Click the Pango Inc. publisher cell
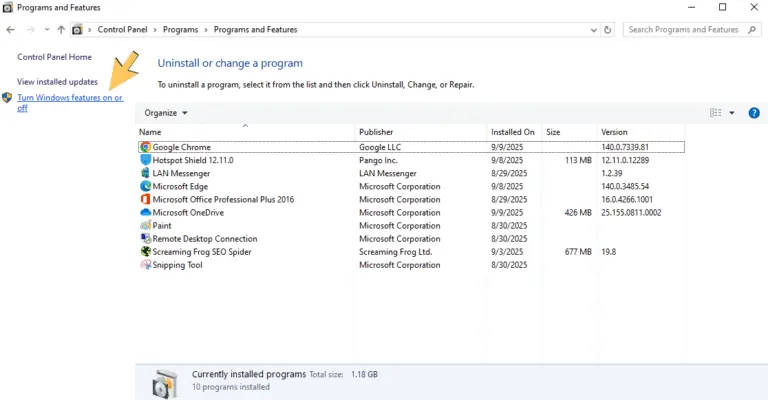768x400 pixels. tap(378, 160)
